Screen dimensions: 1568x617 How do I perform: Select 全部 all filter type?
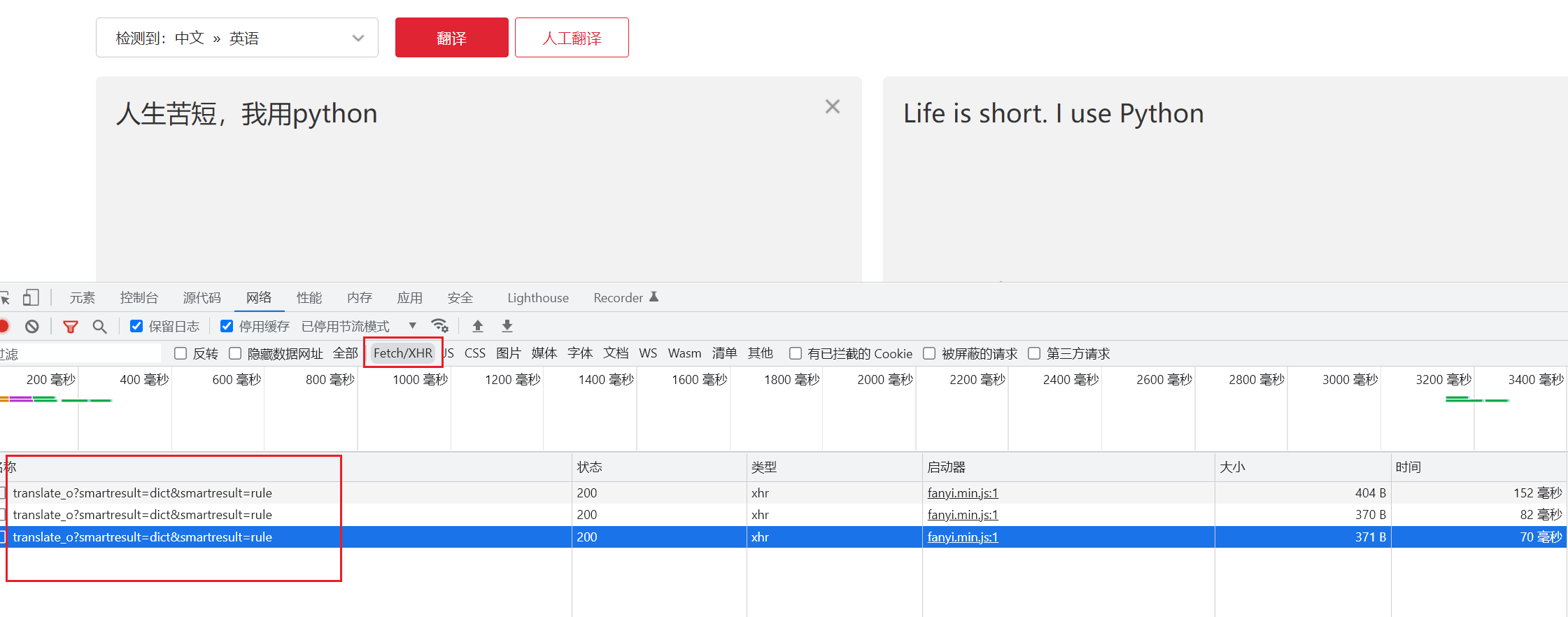[x=346, y=353]
